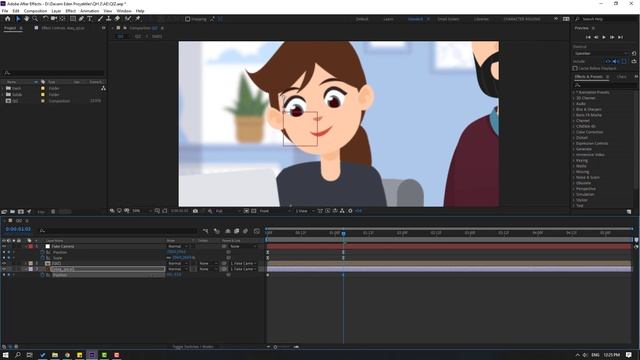Viewport: 640px width, 360px height.
Task: Click the timeline current timecode field
Action: click(x=18, y=229)
